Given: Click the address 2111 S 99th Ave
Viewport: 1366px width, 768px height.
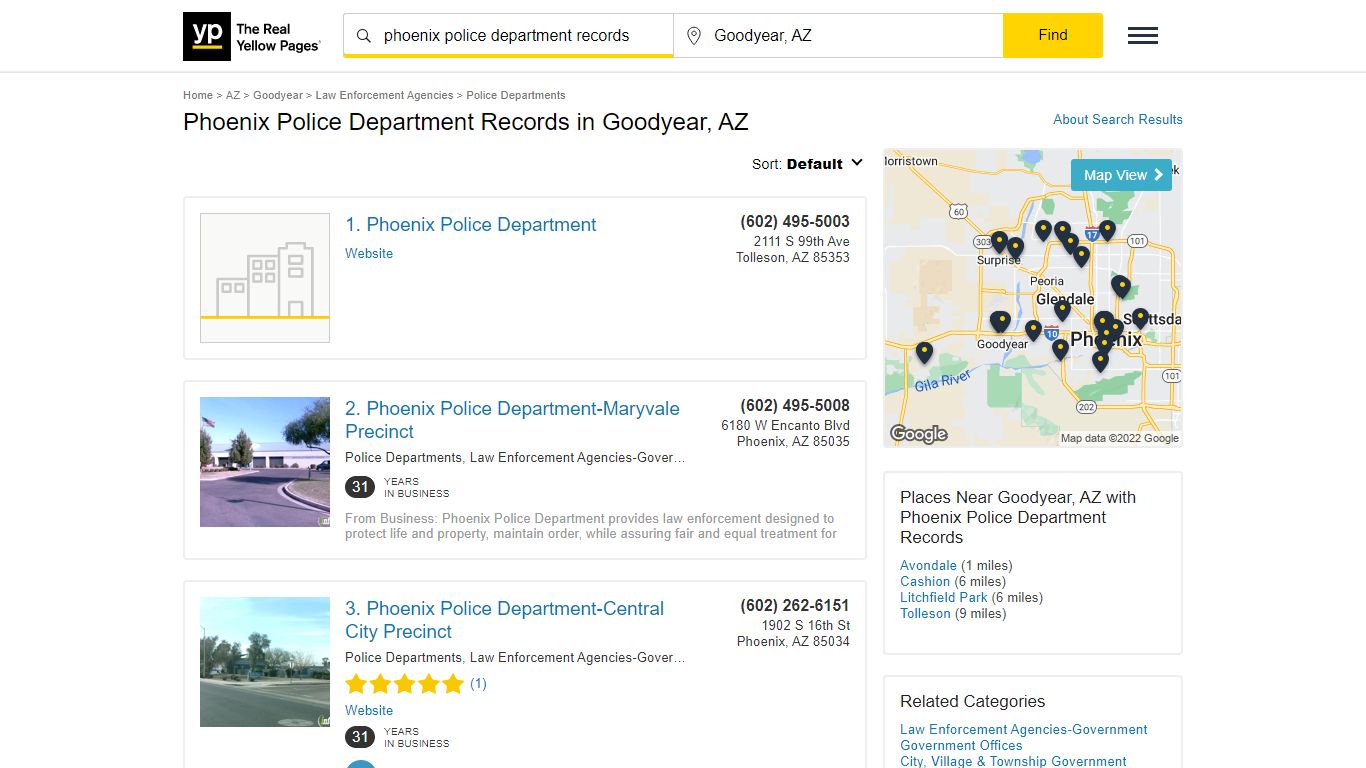Looking at the screenshot, I should 802,242.
